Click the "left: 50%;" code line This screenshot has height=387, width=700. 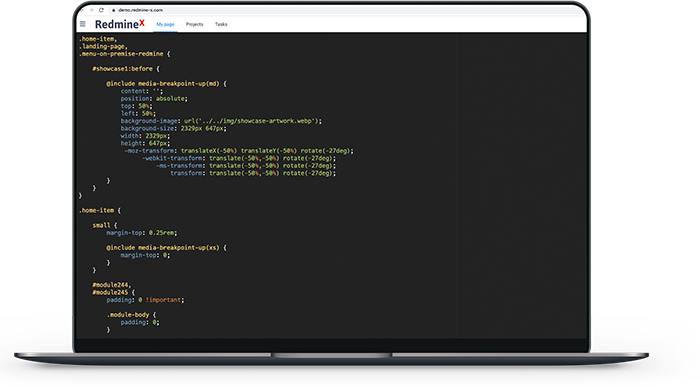coord(138,113)
